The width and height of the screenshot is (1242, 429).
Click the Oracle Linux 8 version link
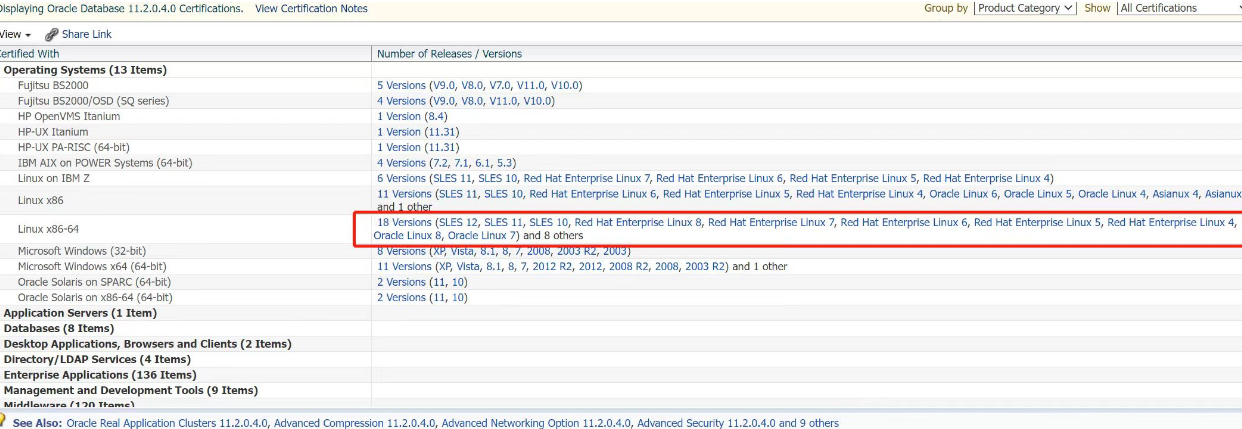coord(407,236)
